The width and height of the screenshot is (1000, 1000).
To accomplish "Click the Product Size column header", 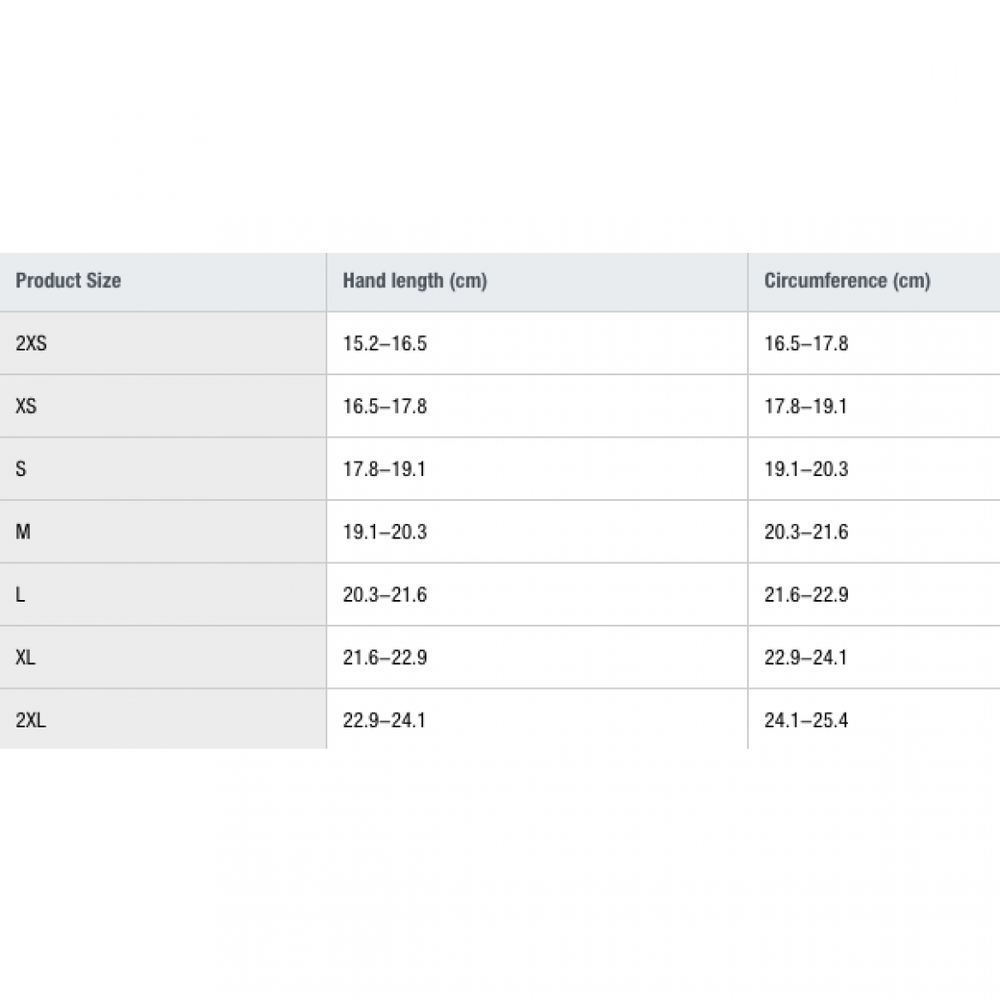I will click(x=68, y=281).
